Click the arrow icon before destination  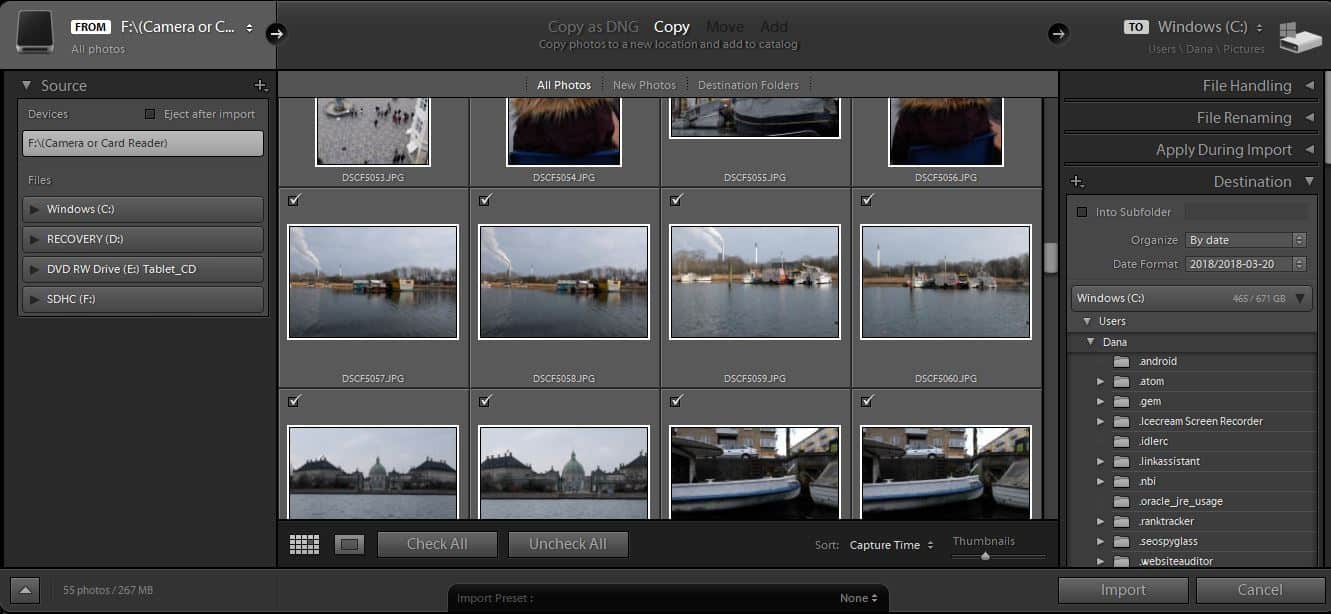pyautogui.click(x=1057, y=34)
